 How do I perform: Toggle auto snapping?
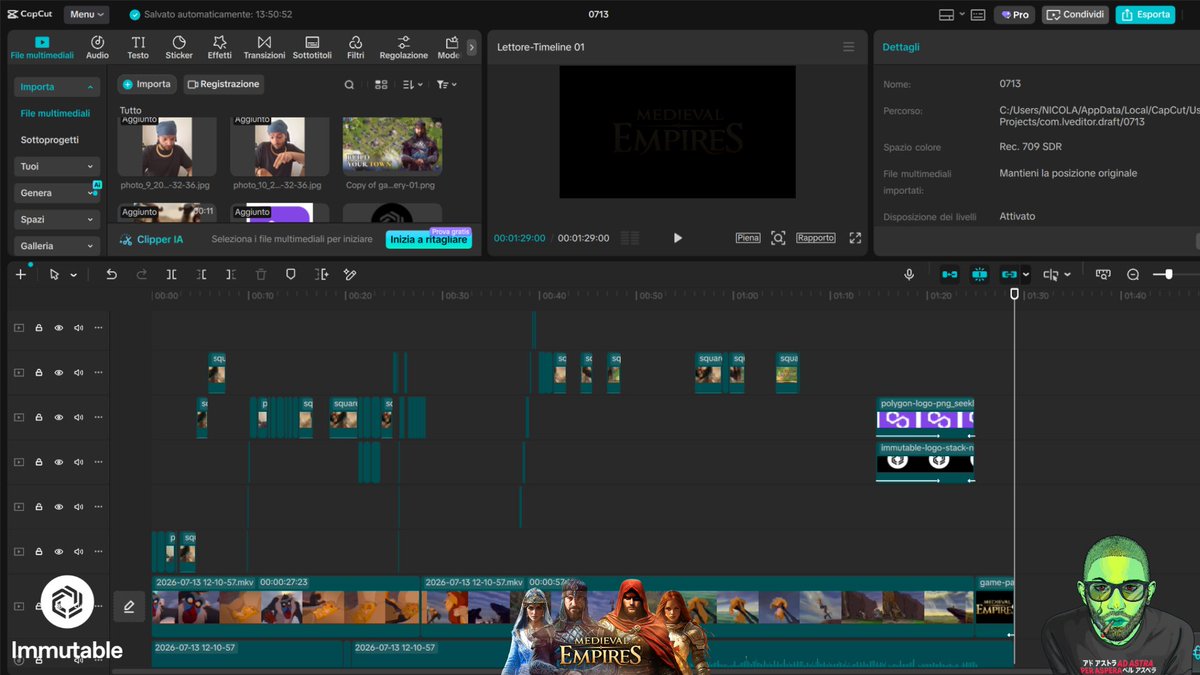coord(979,274)
